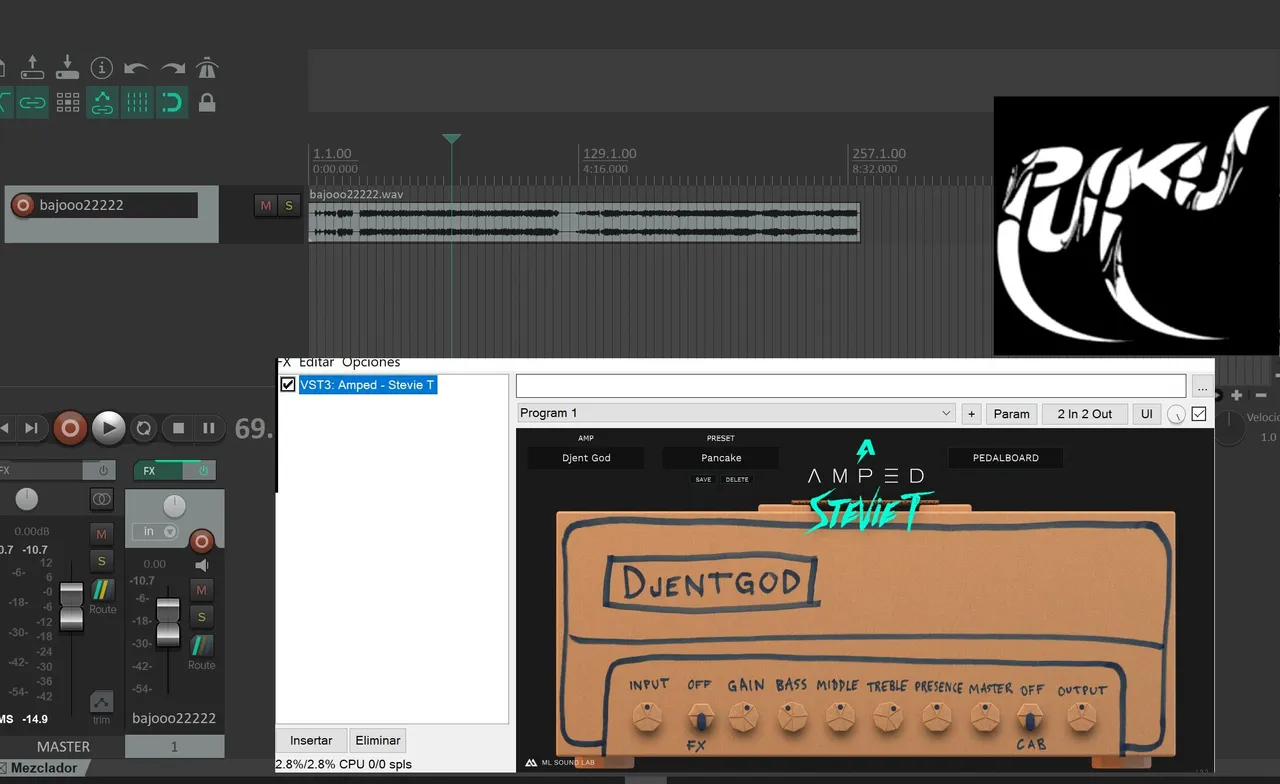This screenshot has height=784, width=1280.
Task: Open Route on MASTER channel
Action: coord(103,596)
